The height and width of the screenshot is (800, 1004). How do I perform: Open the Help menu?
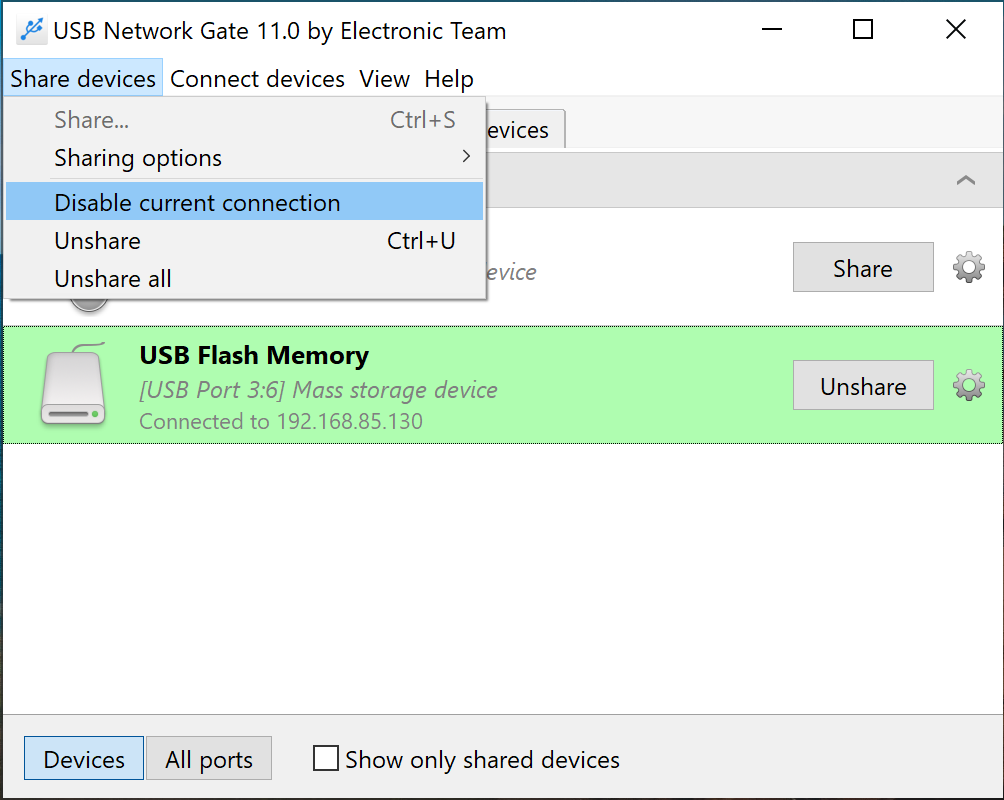448,78
